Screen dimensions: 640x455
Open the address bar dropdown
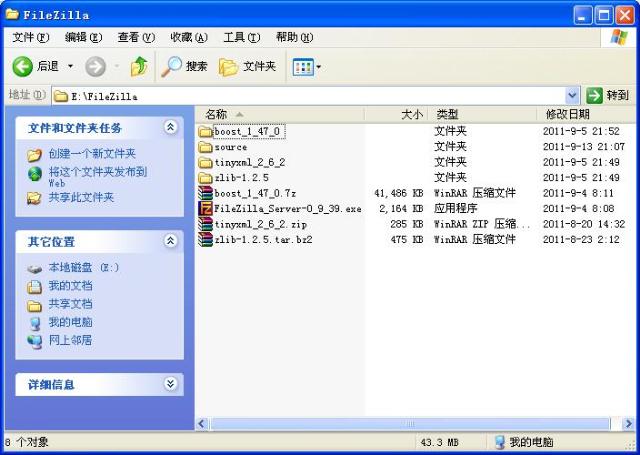572,95
